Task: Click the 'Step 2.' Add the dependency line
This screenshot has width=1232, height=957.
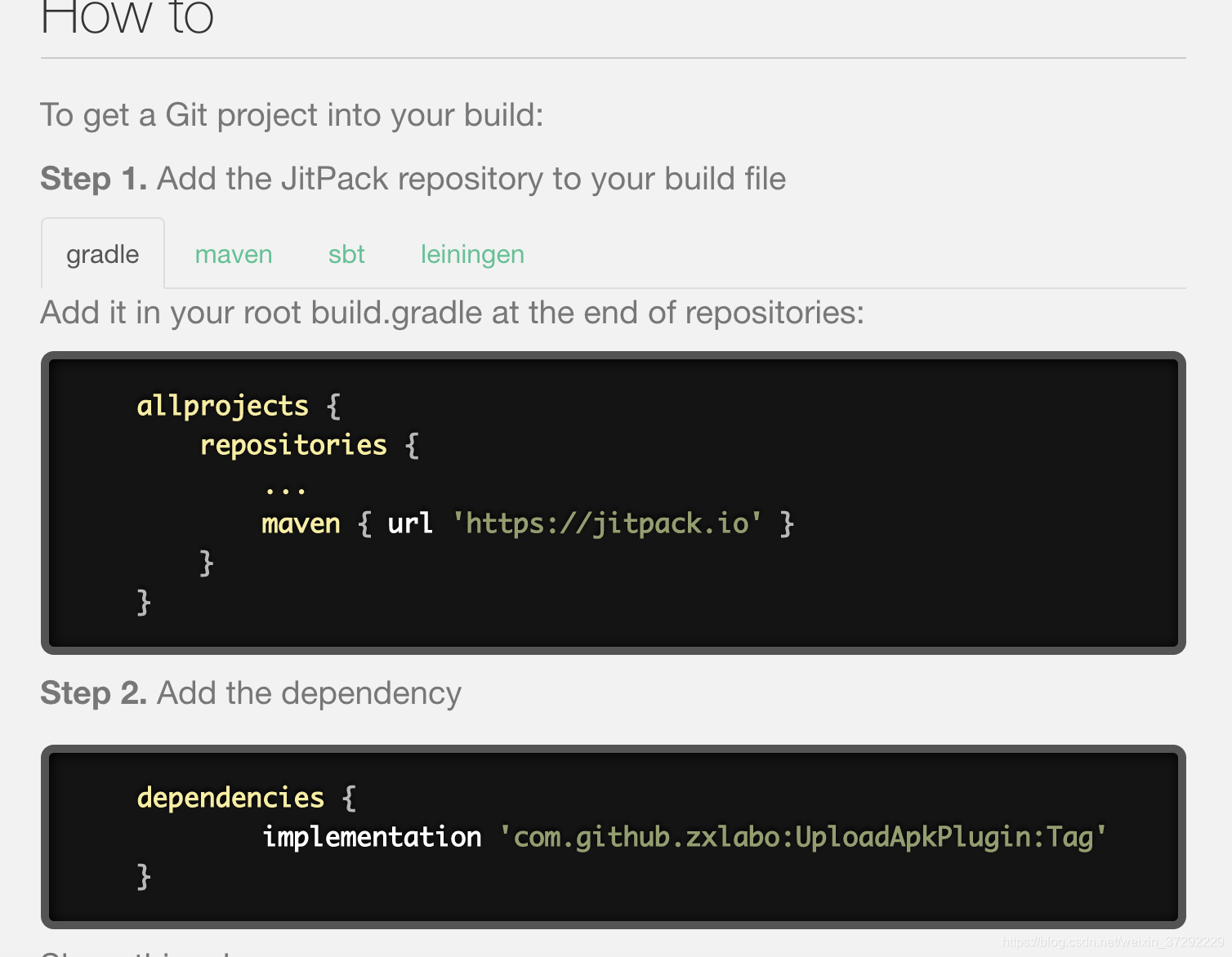Action: click(251, 693)
